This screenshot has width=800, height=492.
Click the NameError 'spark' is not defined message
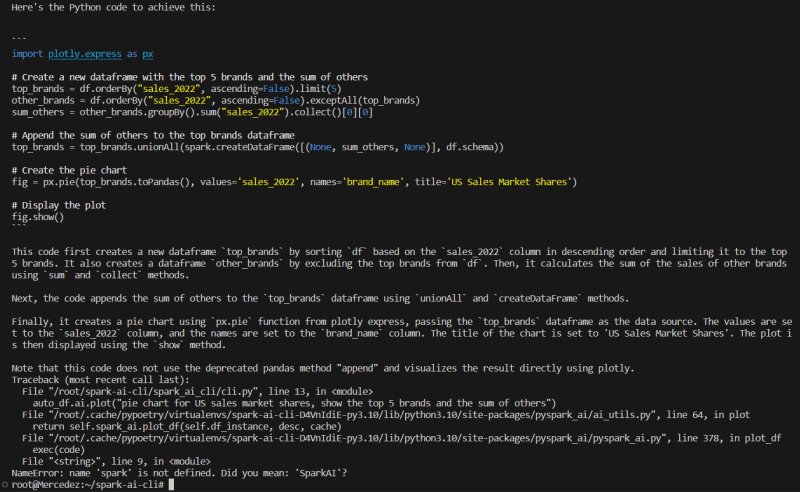click(179, 473)
